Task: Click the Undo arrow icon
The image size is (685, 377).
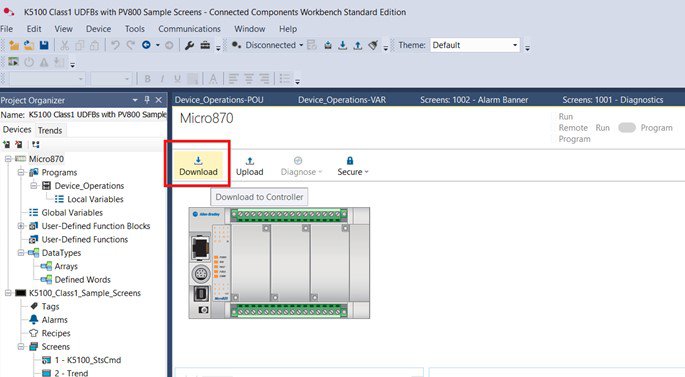Action: 115,45
